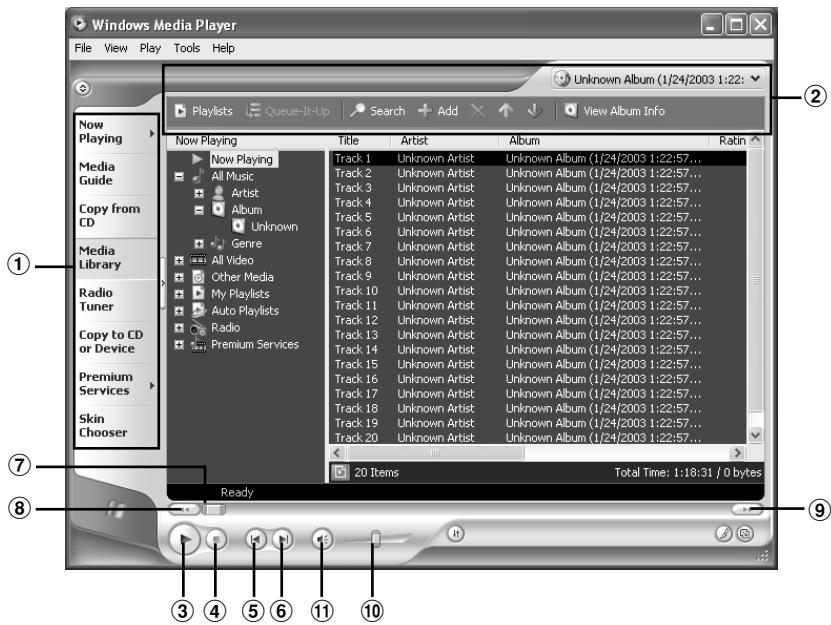Open the File menu
The image size is (831, 625).
[83, 48]
